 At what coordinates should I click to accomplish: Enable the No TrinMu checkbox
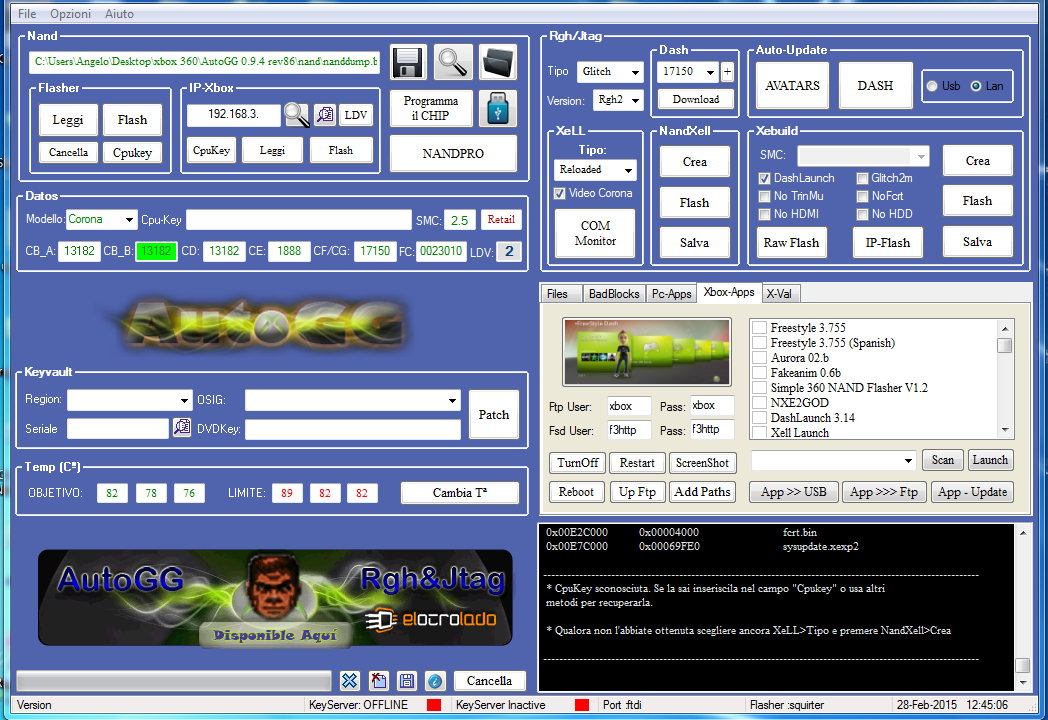click(x=765, y=197)
